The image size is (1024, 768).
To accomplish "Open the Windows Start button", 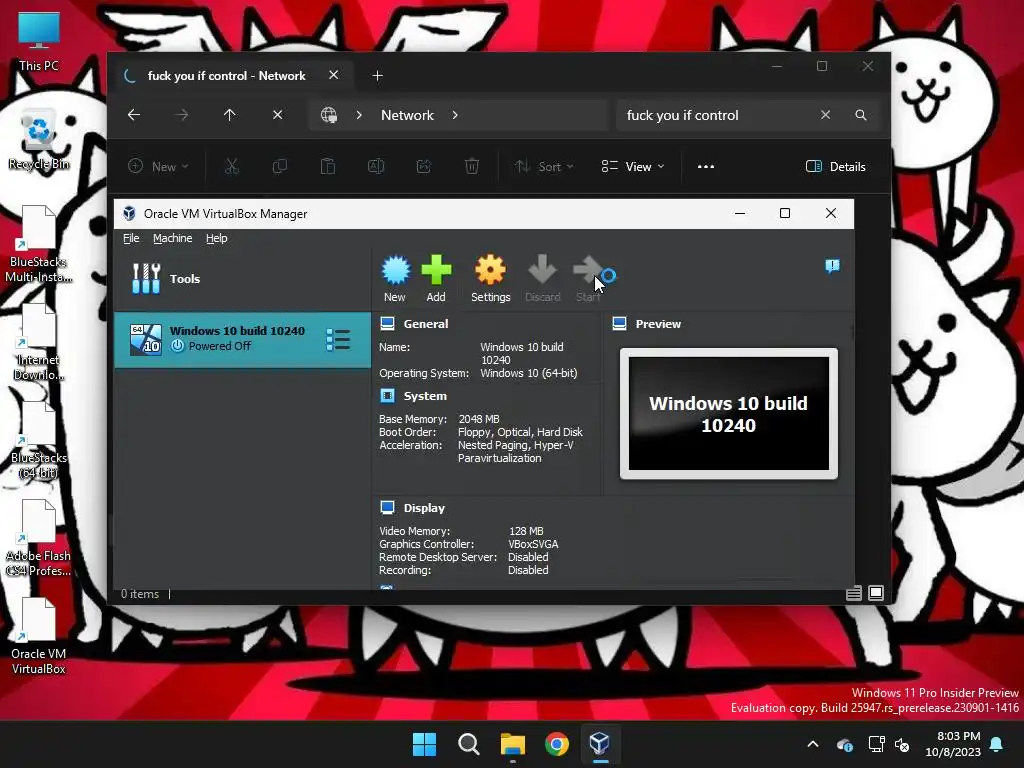I will click(424, 744).
